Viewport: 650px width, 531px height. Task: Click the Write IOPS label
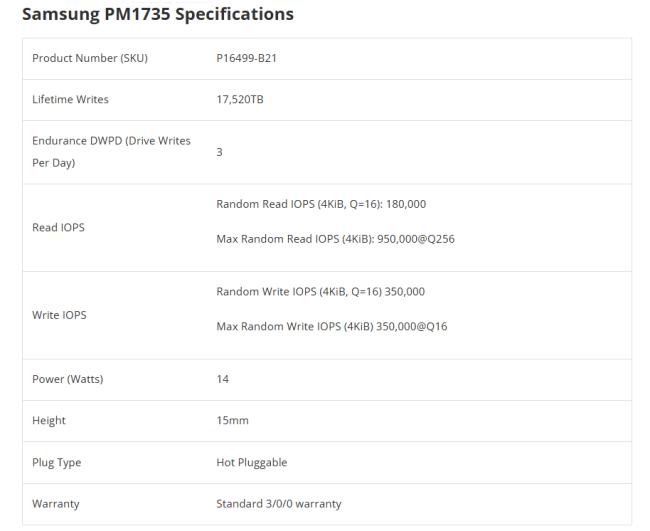pyautogui.click(x=59, y=315)
